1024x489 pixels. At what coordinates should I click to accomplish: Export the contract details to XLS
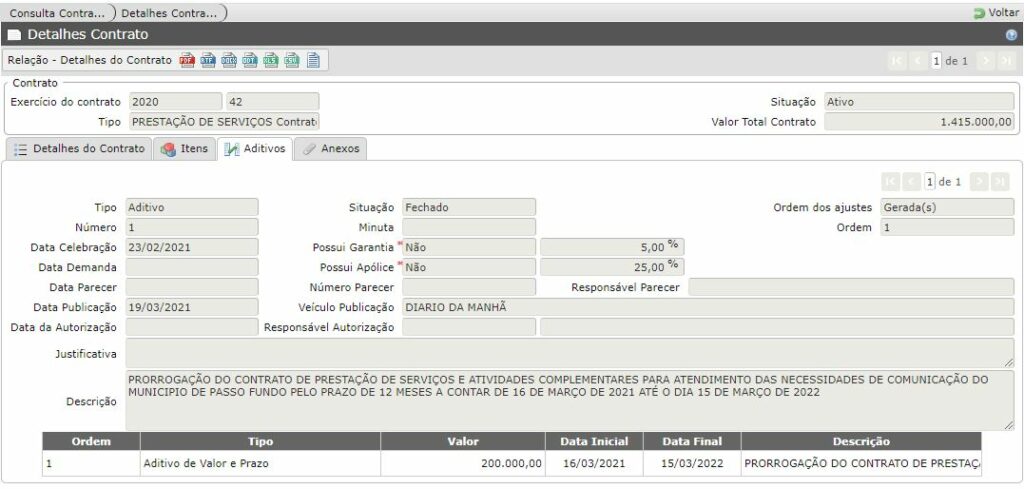(271, 60)
